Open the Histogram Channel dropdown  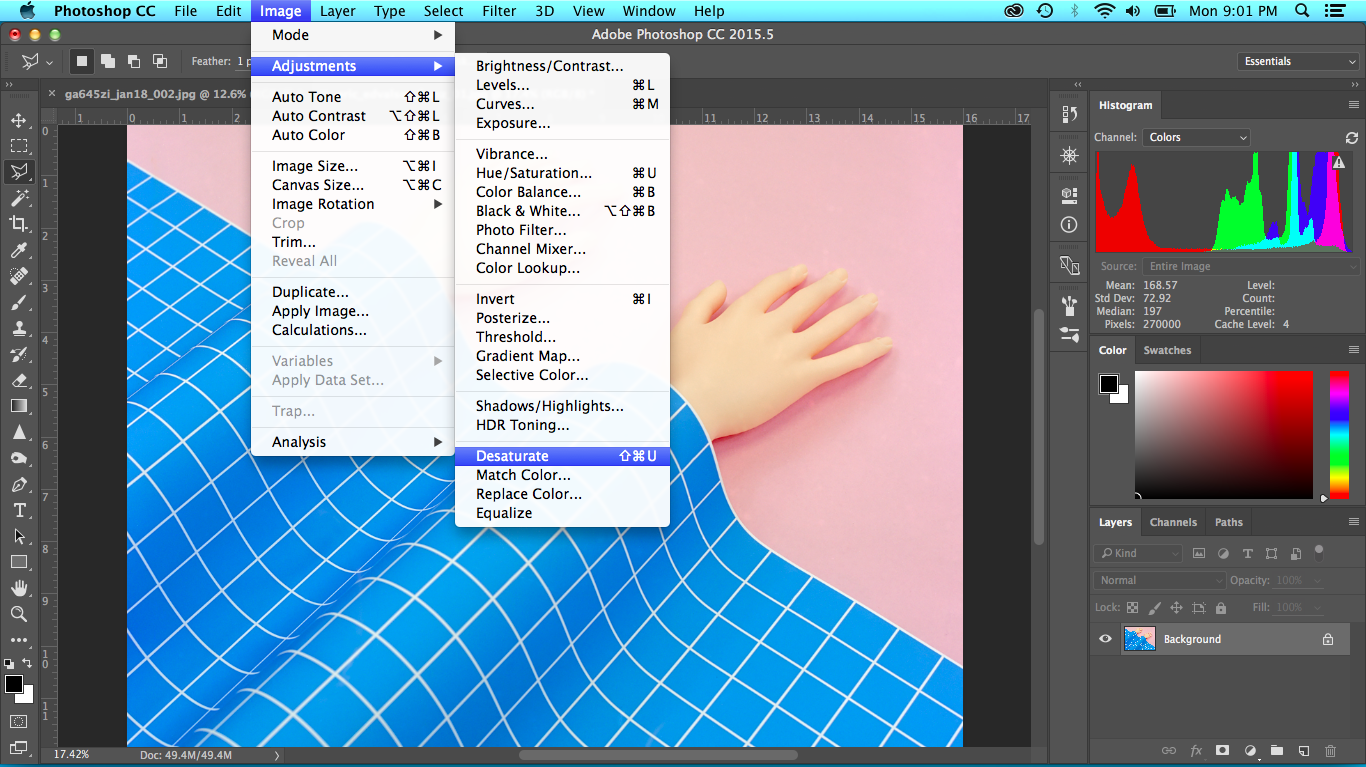pyautogui.click(x=1198, y=138)
